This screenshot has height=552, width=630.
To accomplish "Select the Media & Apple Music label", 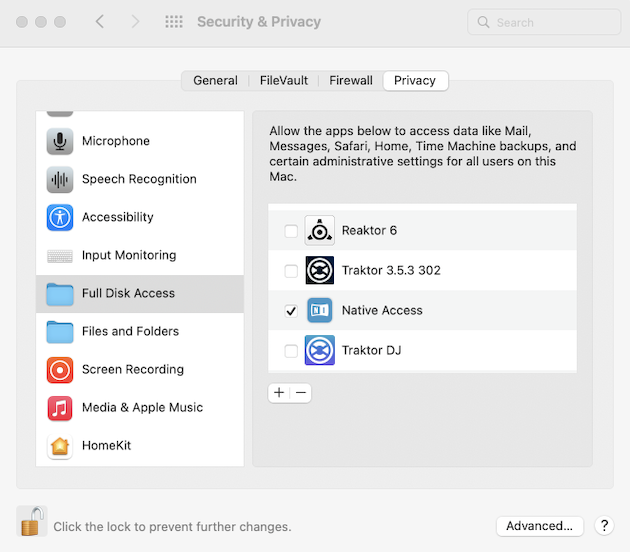I will coord(142,408).
